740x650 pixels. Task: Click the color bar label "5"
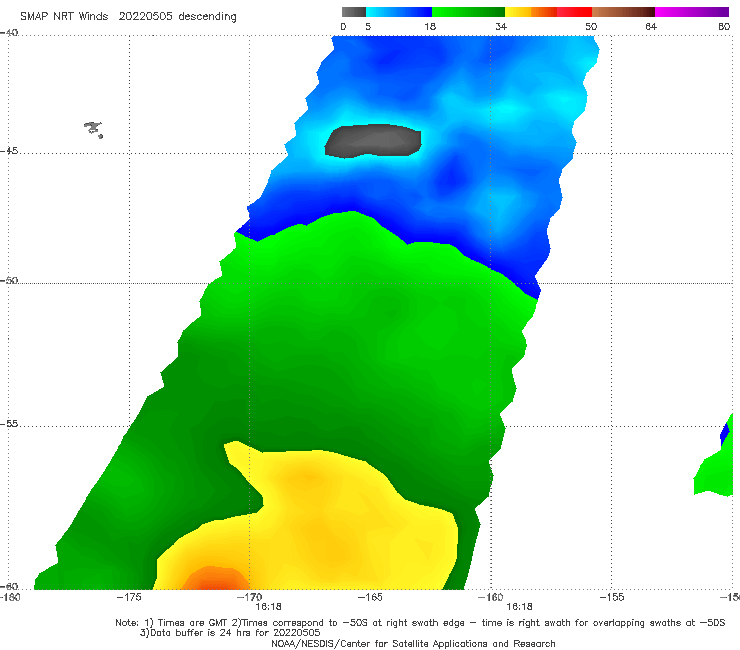pos(368,27)
